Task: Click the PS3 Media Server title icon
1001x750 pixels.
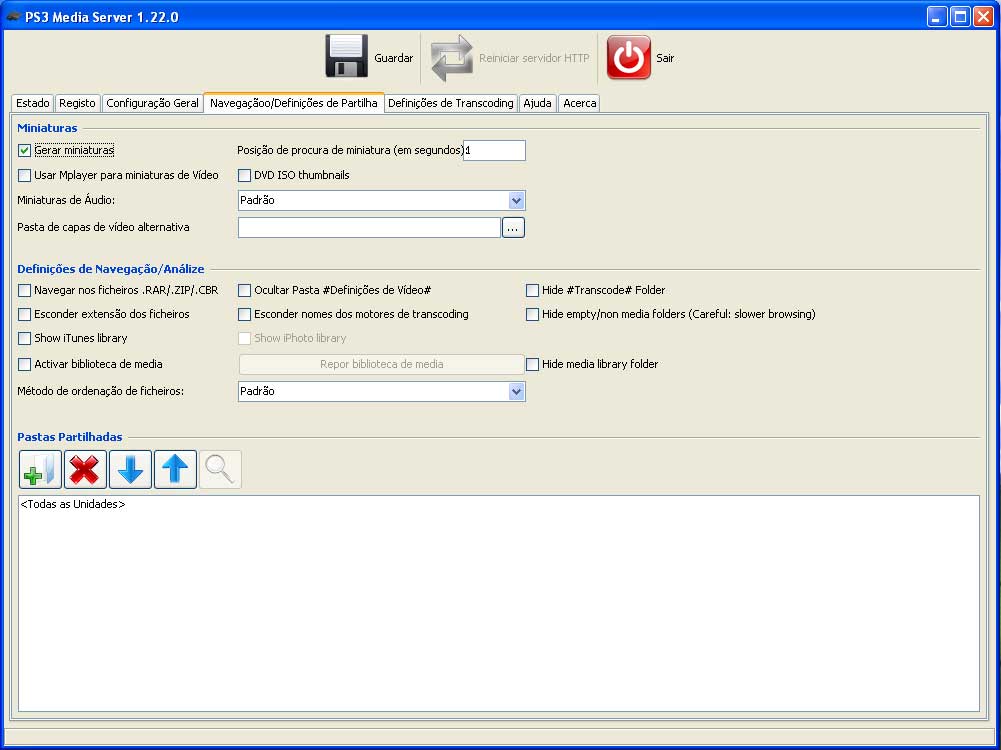Action: pos(13,17)
